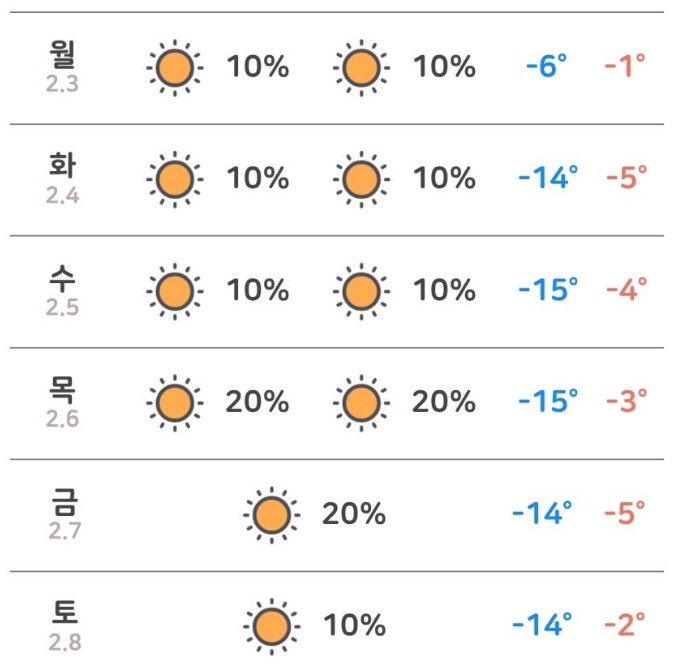The image size is (677, 665).
Task: Click Saturday's high temperature -2°
Action: tap(625, 624)
